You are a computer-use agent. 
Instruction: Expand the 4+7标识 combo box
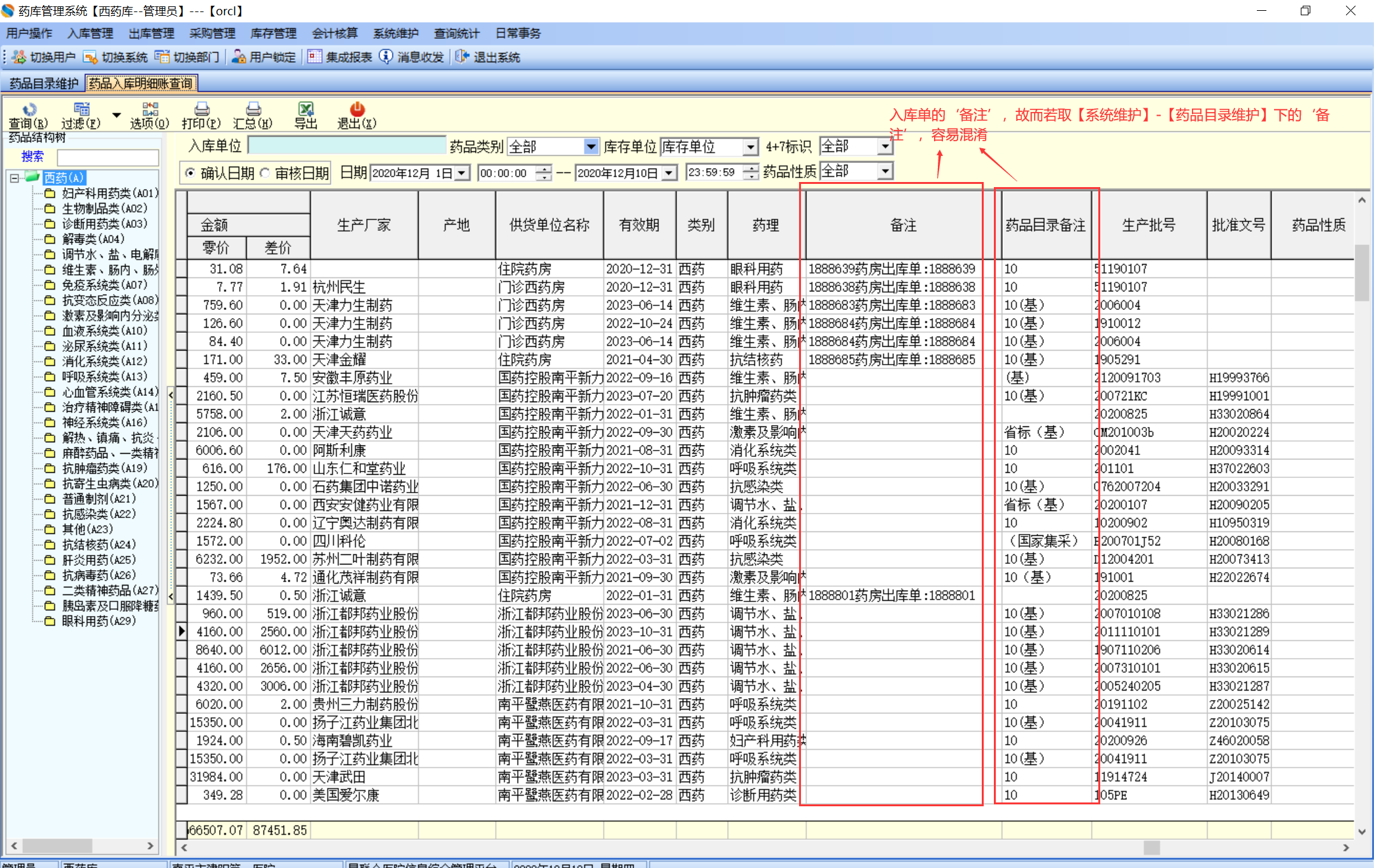pos(885,147)
